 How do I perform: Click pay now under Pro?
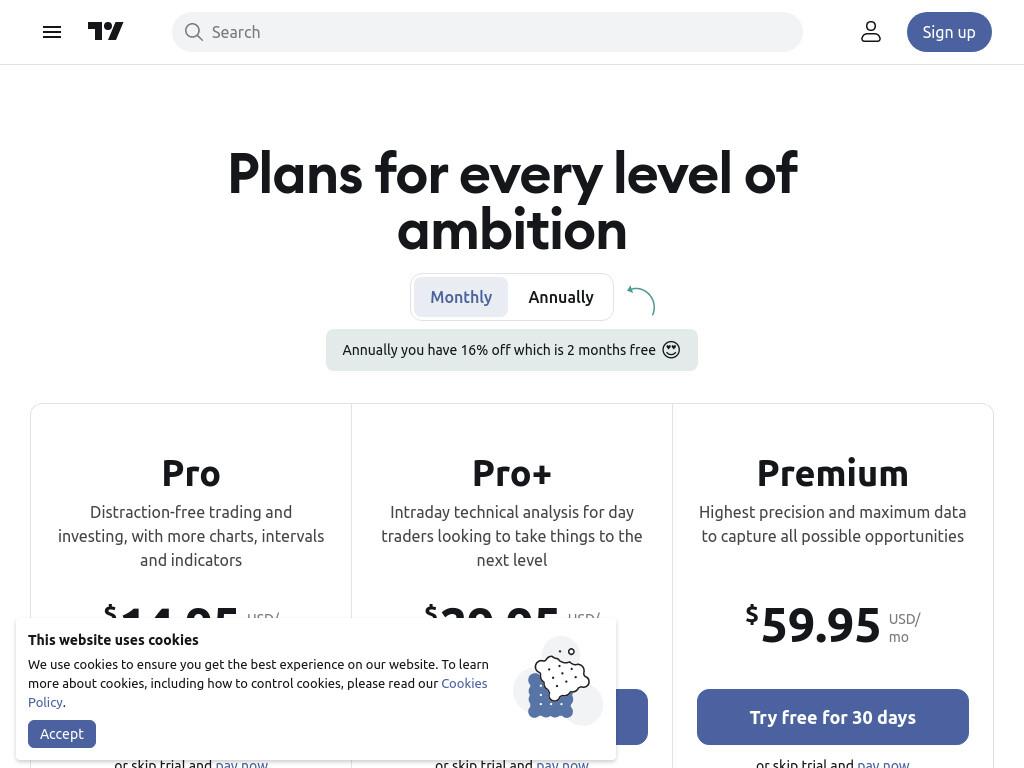242,763
